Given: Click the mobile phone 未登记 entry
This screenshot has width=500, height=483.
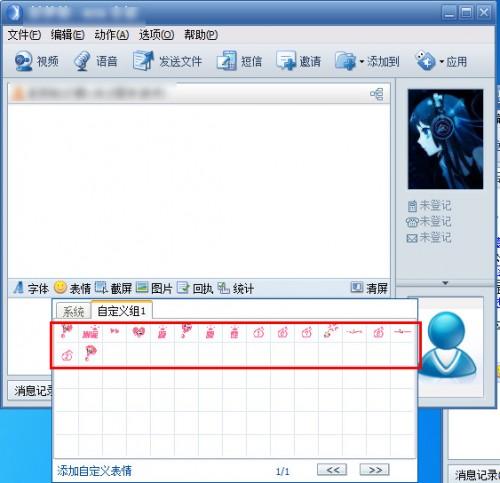Looking at the screenshot, I should point(429,206).
